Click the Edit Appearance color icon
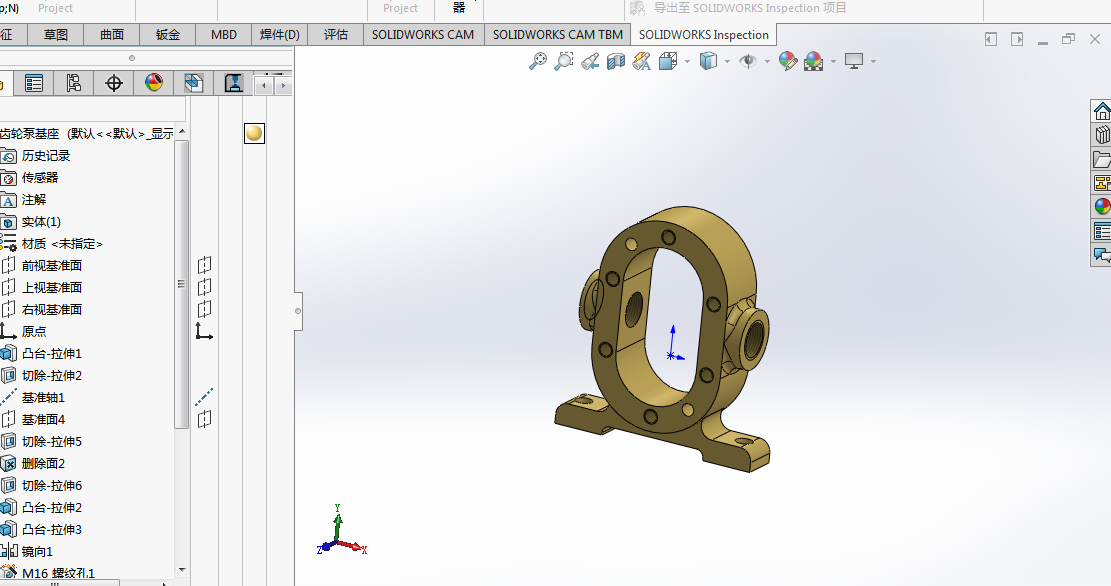Image resolution: width=1111 pixels, height=586 pixels. pos(787,62)
